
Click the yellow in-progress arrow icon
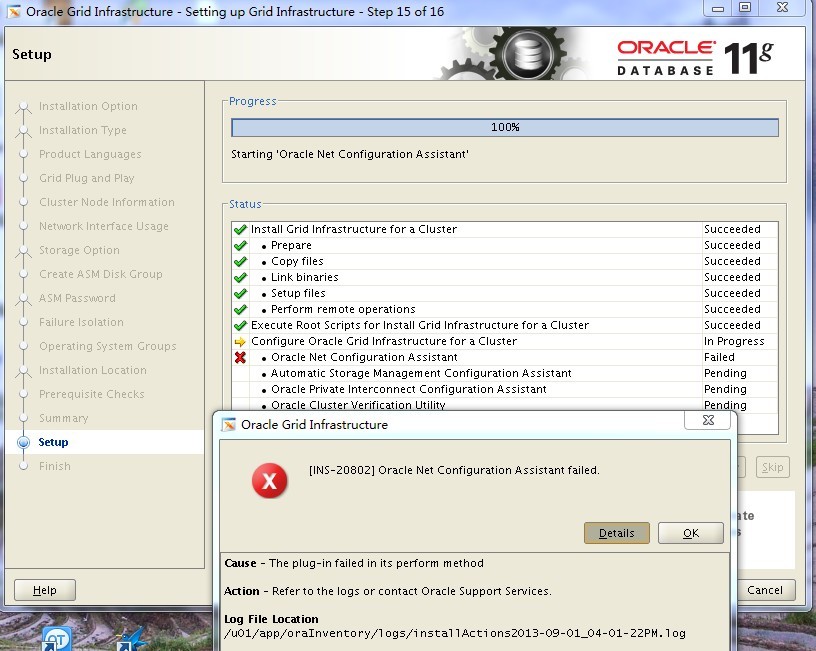(240, 341)
